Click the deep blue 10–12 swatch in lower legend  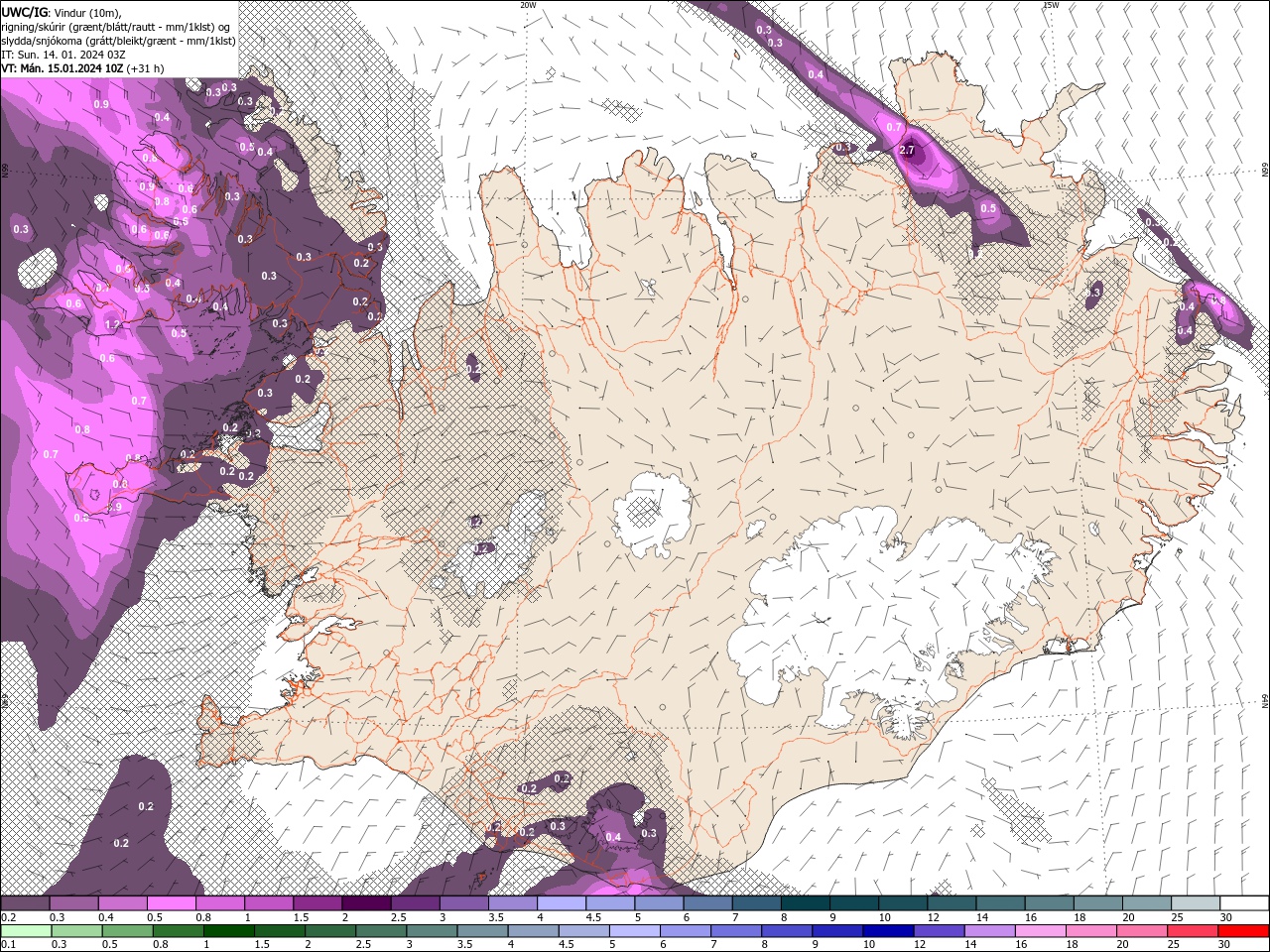(x=888, y=931)
